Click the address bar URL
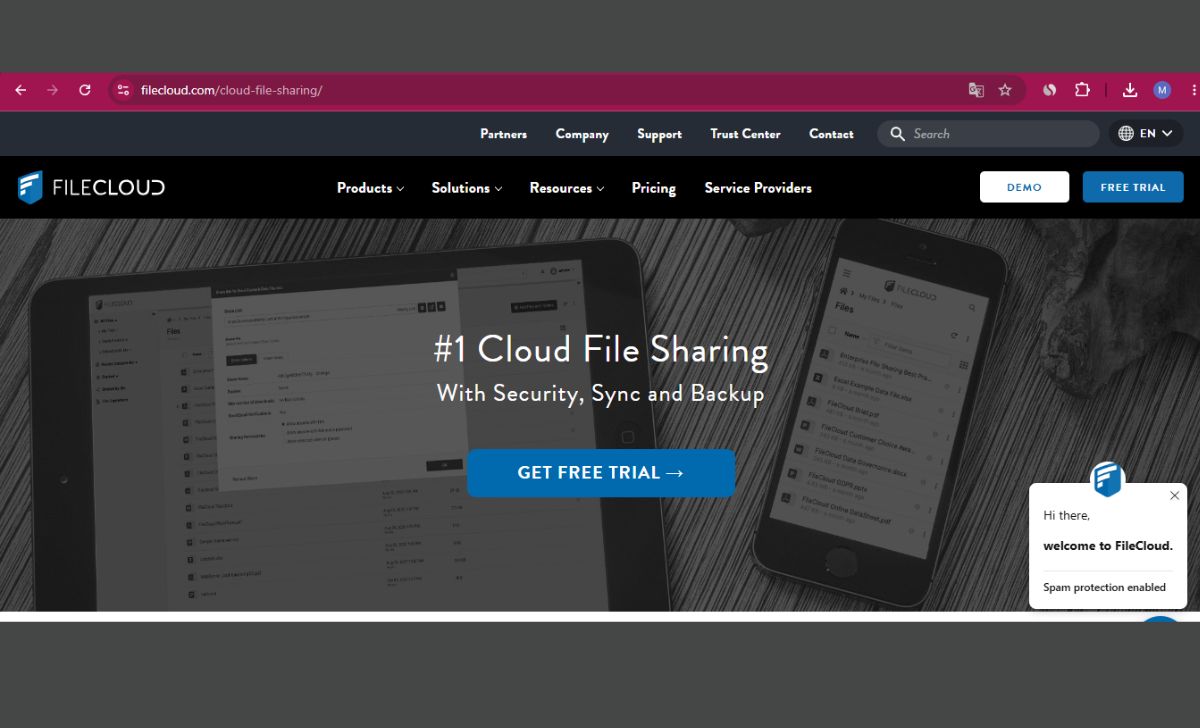Screen dimensions: 1200x728 click(232, 90)
